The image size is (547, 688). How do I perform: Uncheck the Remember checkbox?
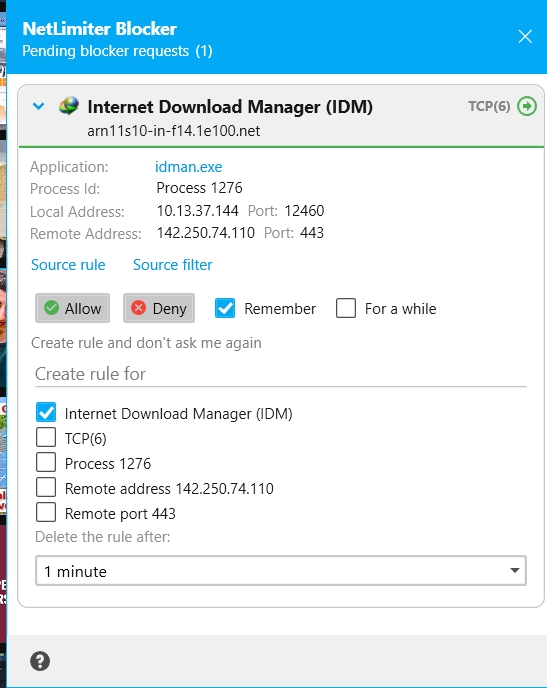click(x=225, y=308)
